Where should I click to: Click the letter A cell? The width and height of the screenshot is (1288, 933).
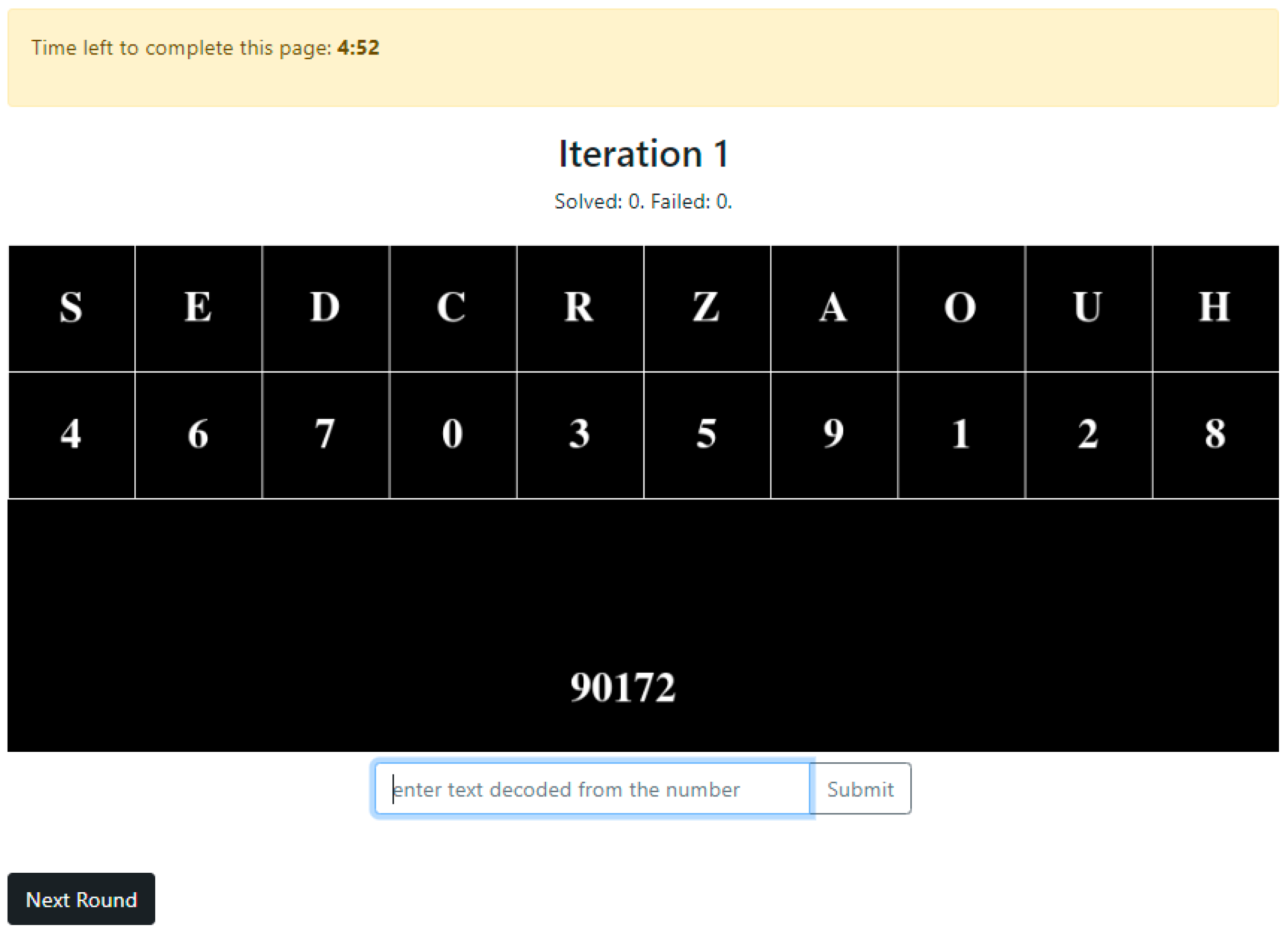(x=834, y=308)
